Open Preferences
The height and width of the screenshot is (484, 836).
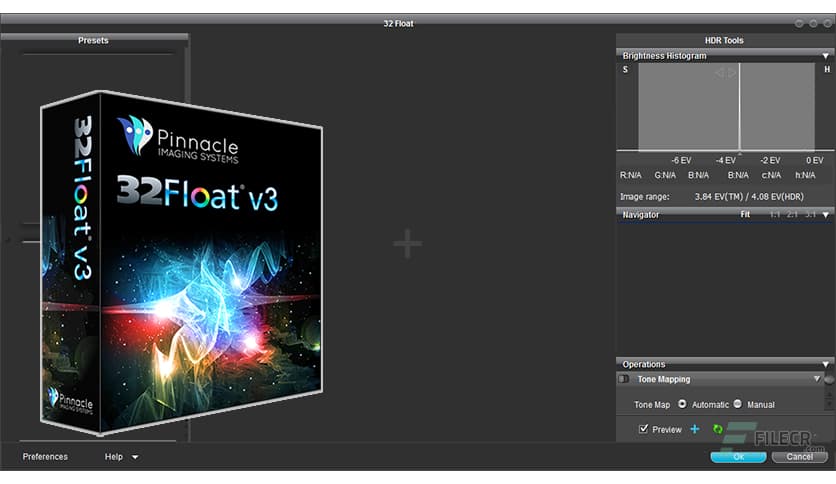[45, 457]
